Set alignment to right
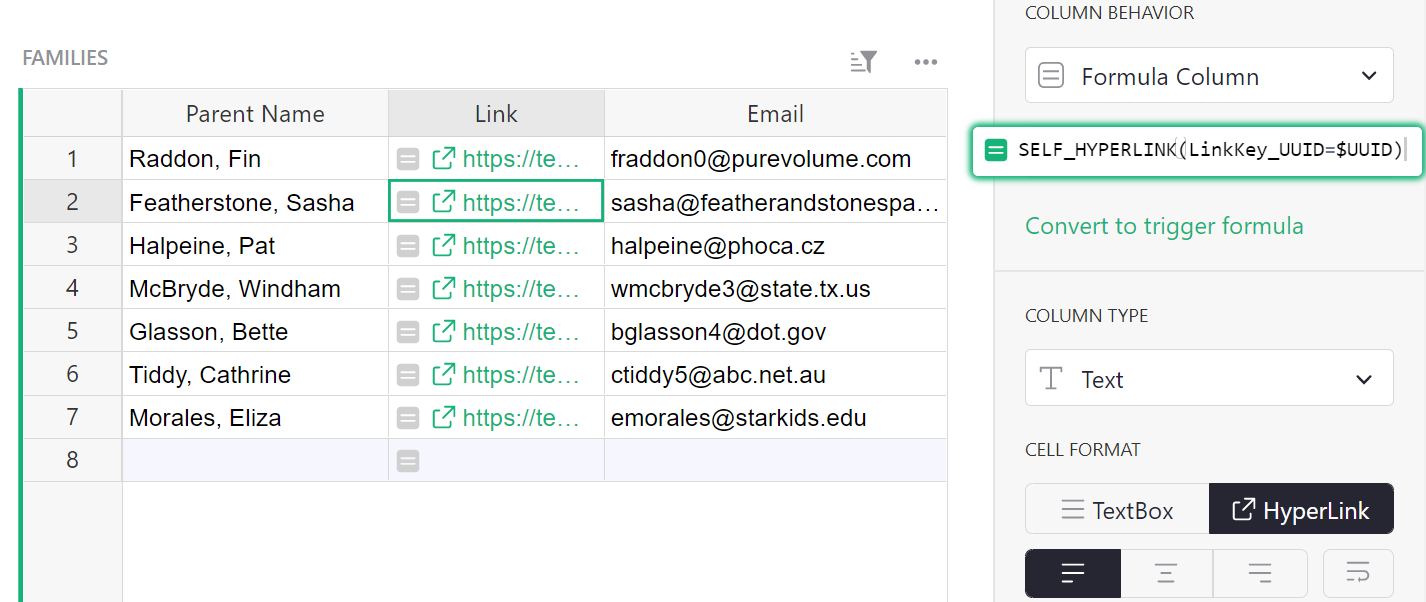 point(1259,573)
